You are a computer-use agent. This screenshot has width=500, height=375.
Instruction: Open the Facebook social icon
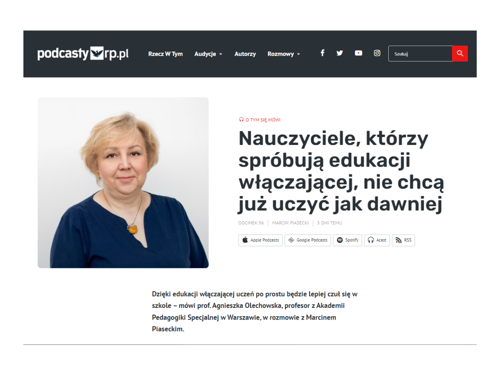(322, 53)
